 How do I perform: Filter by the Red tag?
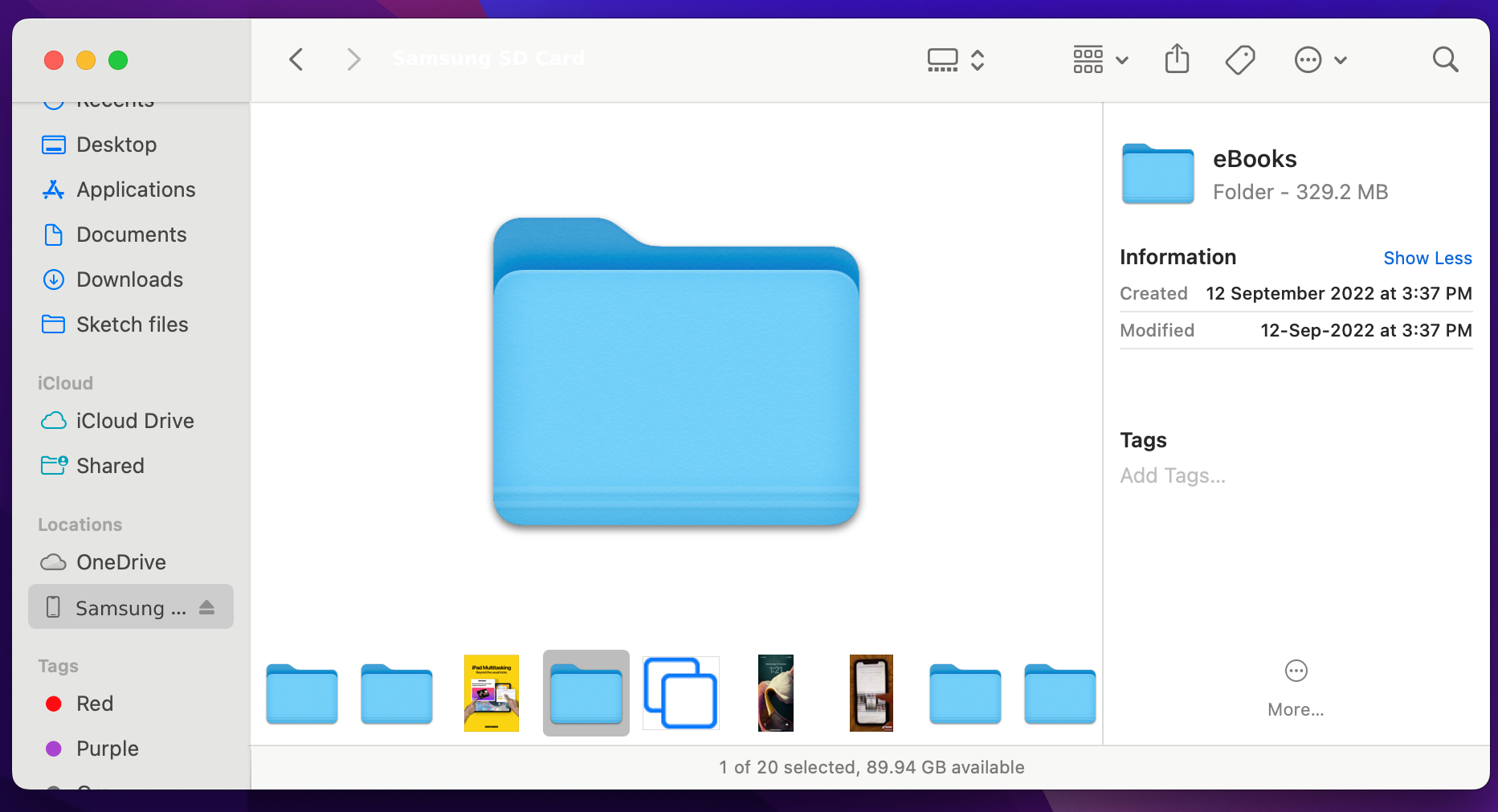(x=131, y=704)
